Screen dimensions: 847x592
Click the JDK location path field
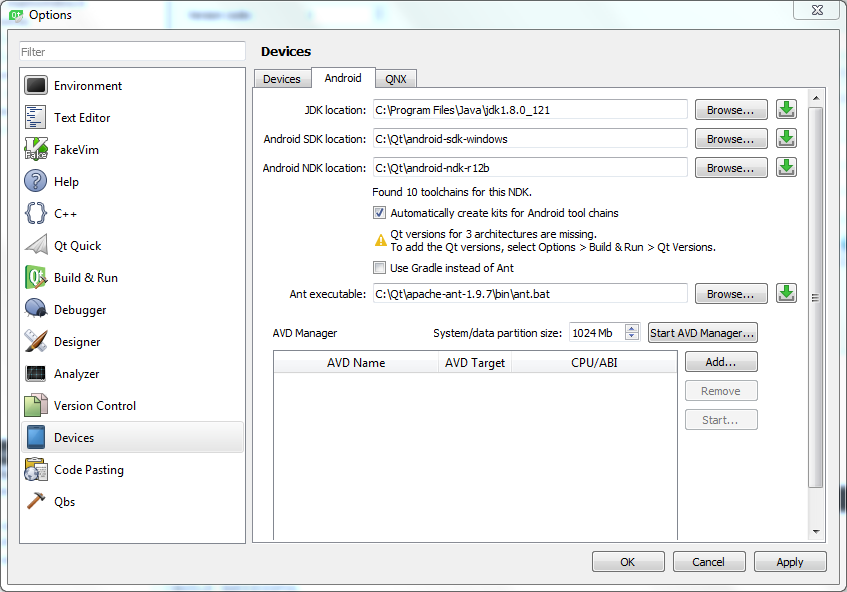click(530, 110)
